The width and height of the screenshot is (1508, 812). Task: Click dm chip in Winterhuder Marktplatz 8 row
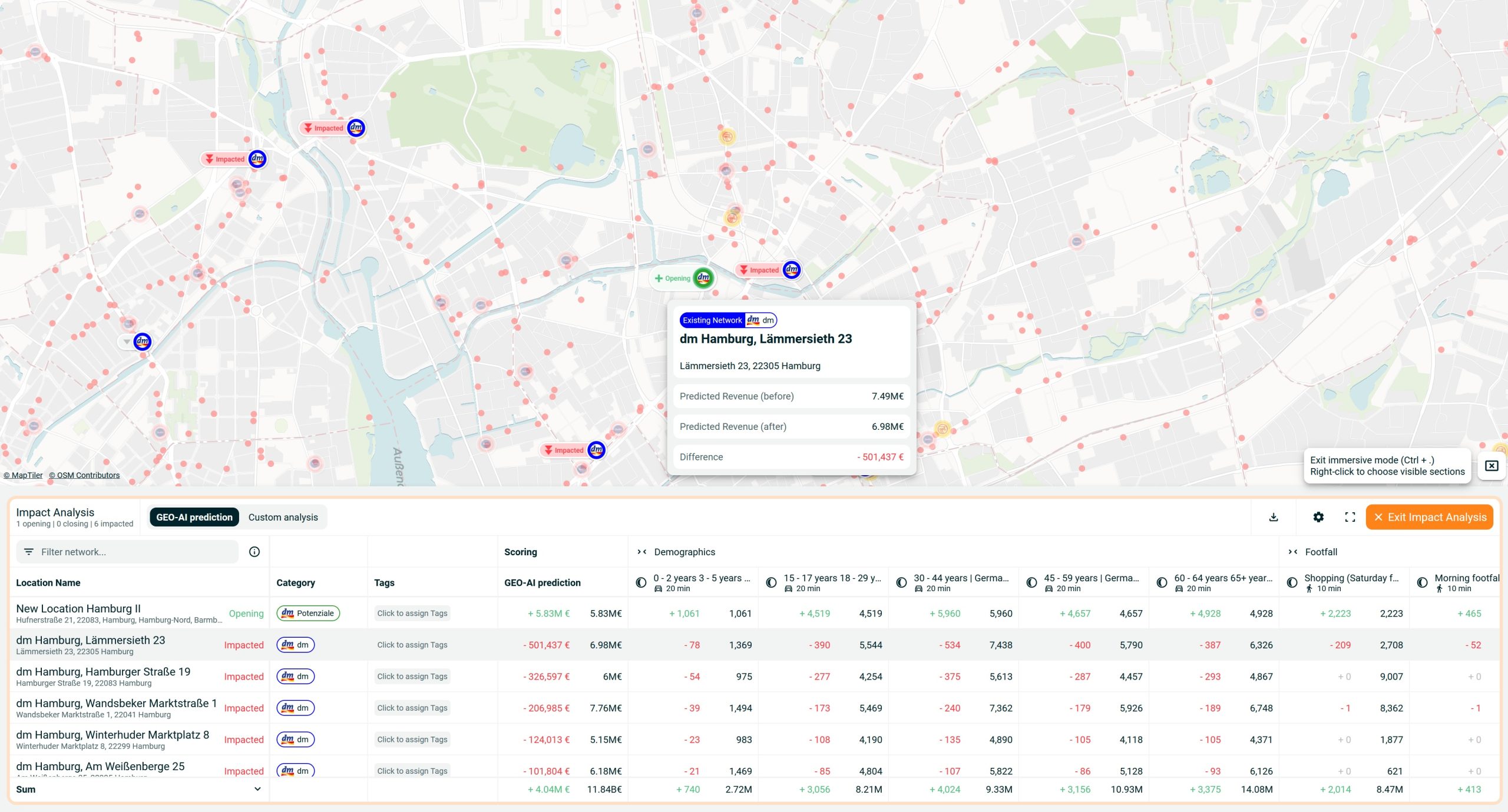pyautogui.click(x=296, y=739)
